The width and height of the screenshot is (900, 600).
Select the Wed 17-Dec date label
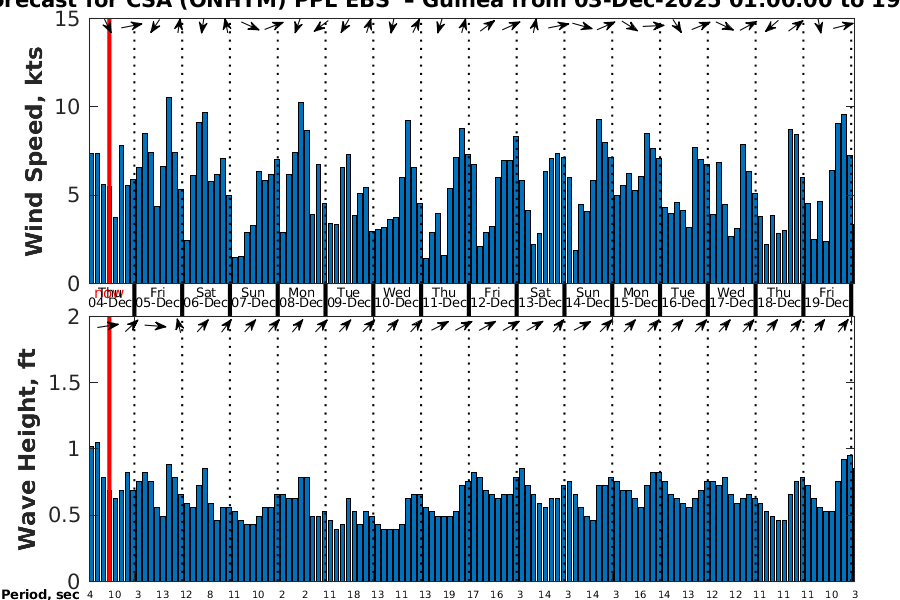[731, 298]
